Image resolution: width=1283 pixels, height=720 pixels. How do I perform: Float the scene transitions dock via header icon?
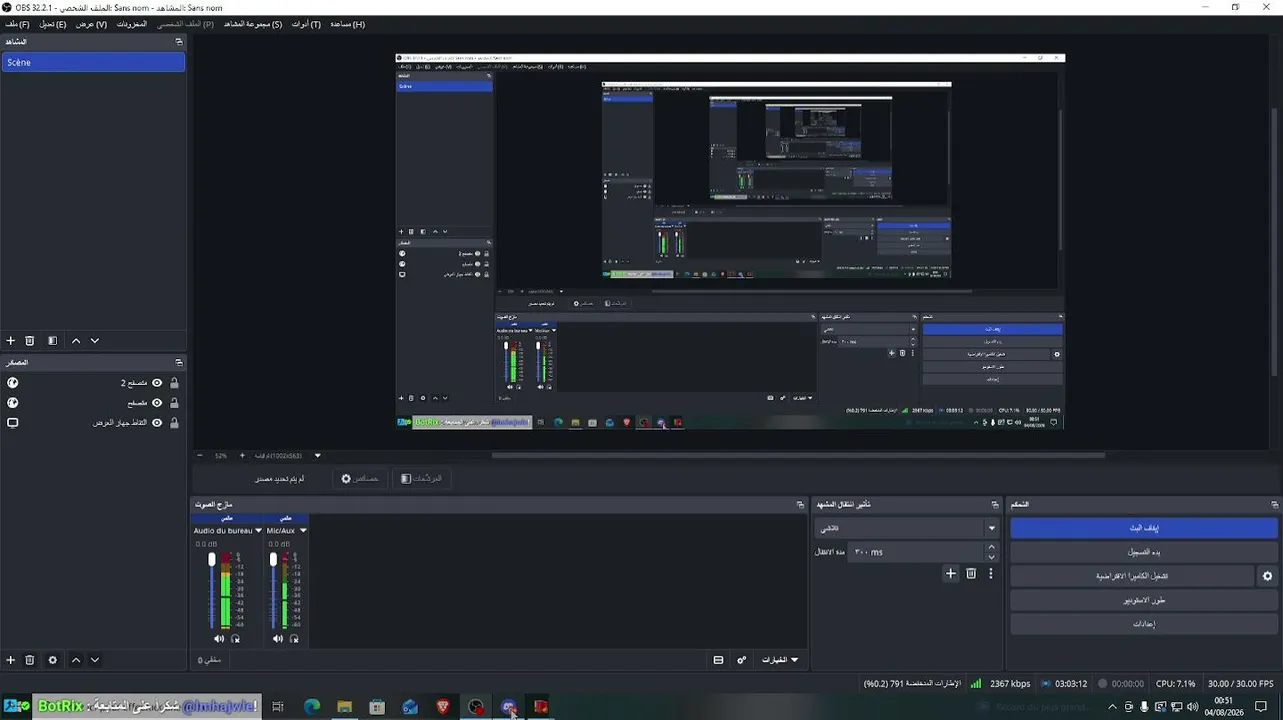pos(995,505)
